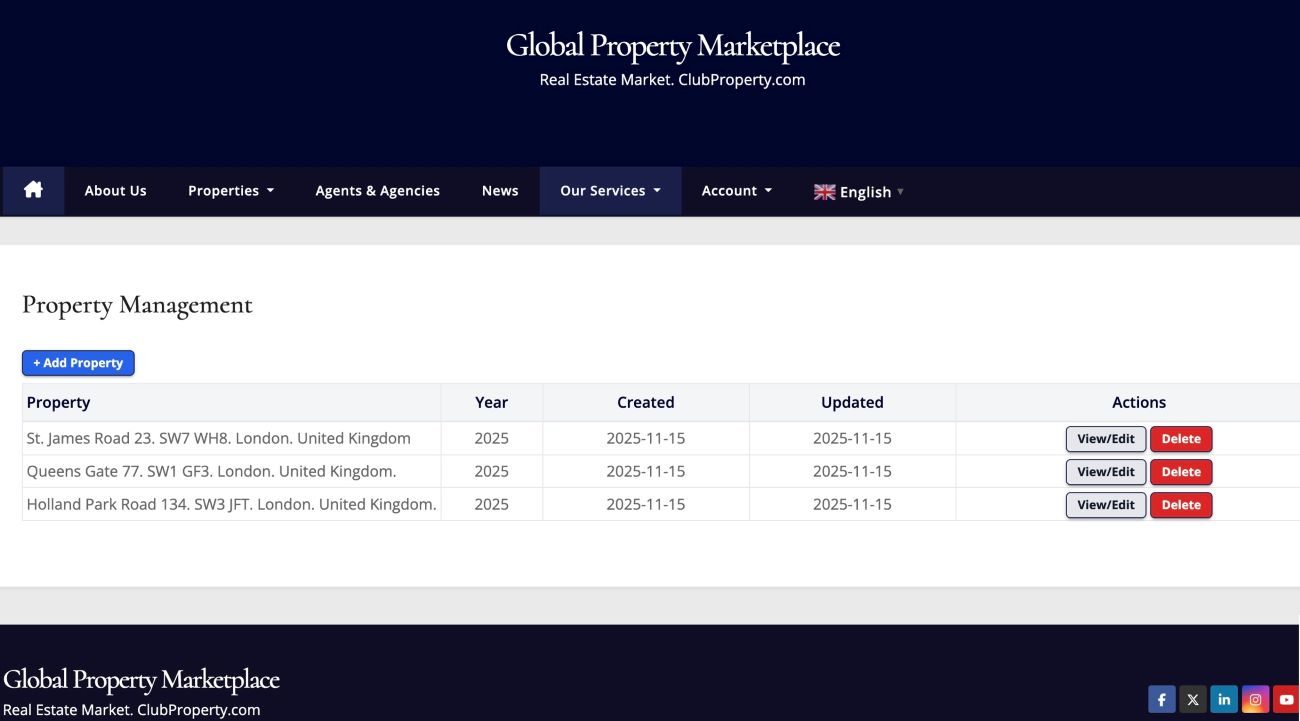This screenshot has height=721, width=1300.
Task: Navigate to the About Us page
Action: coord(115,190)
